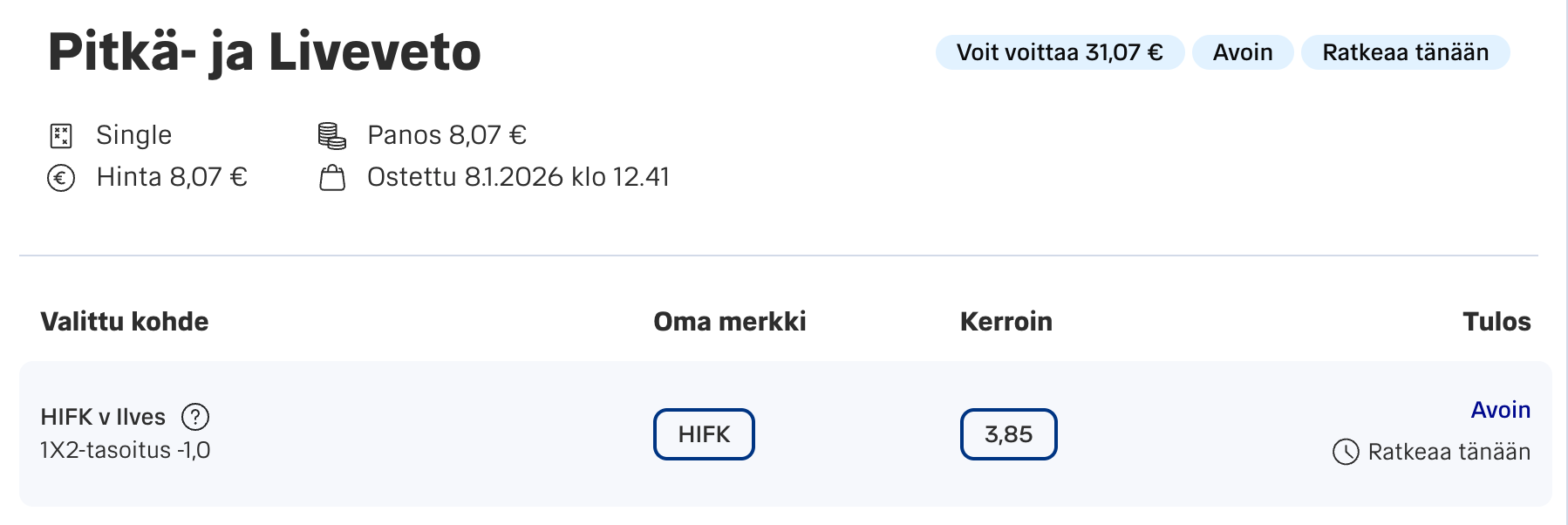Click the blue Avoin result link
The image size is (1568, 525).
pyautogui.click(x=1500, y=410)
